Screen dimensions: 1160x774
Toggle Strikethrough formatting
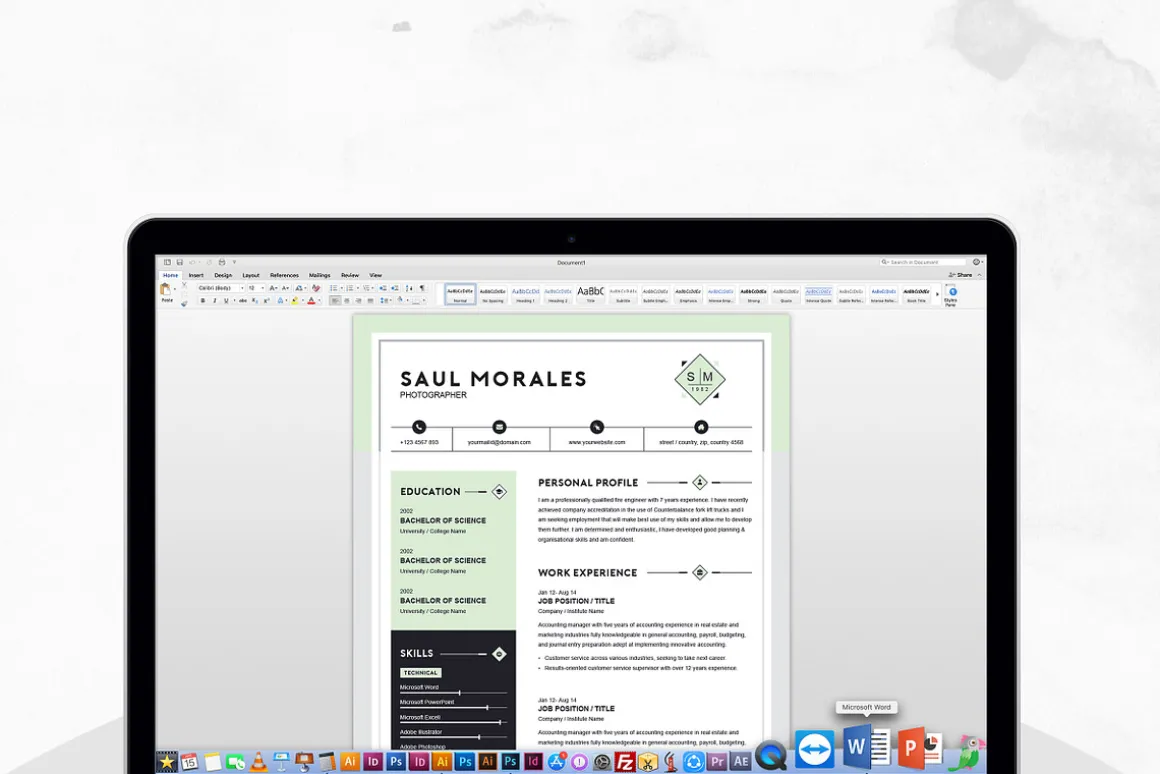pos(243,300)
